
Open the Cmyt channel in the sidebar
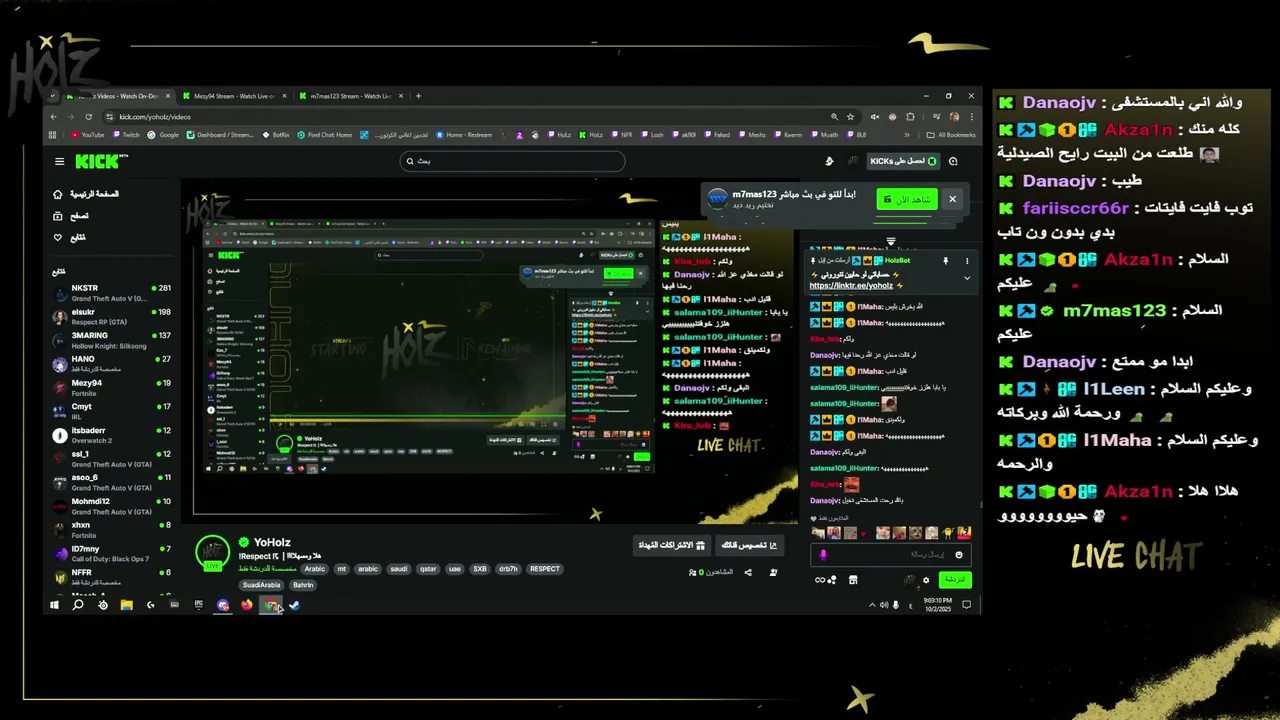point(112,412)
